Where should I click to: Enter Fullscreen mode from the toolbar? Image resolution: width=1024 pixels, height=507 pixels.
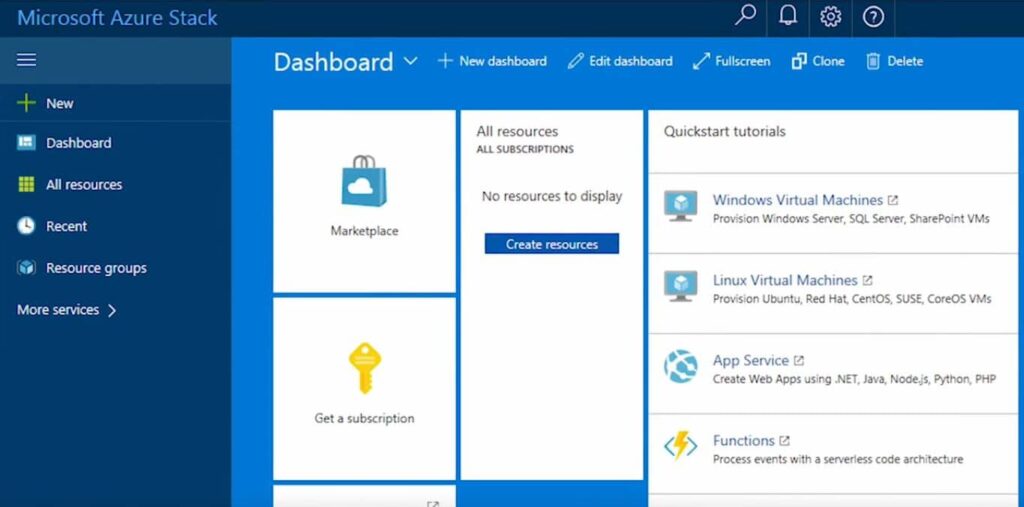click(x=731, y=61)
